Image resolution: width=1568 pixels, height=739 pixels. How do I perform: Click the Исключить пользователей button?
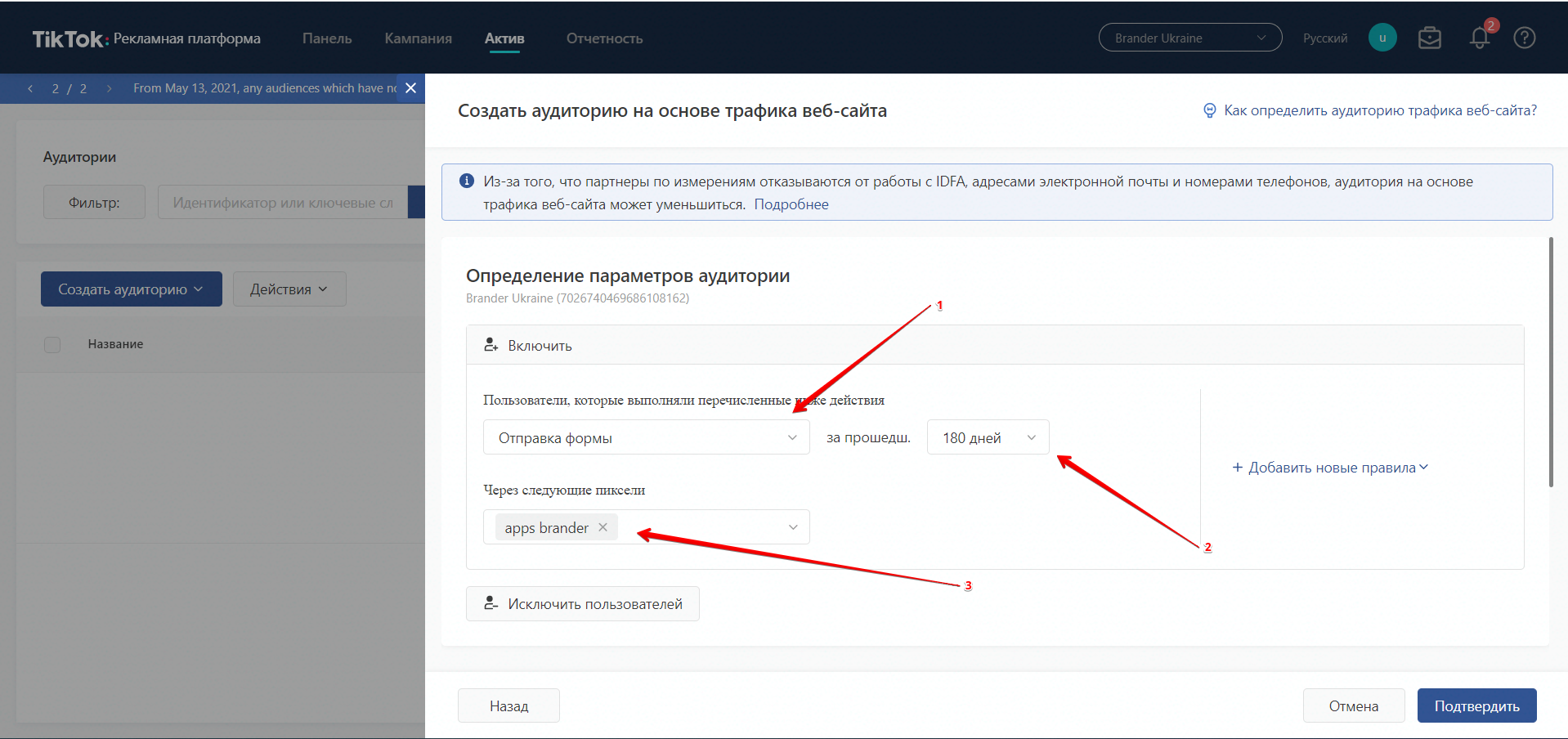tap(583, 604)
